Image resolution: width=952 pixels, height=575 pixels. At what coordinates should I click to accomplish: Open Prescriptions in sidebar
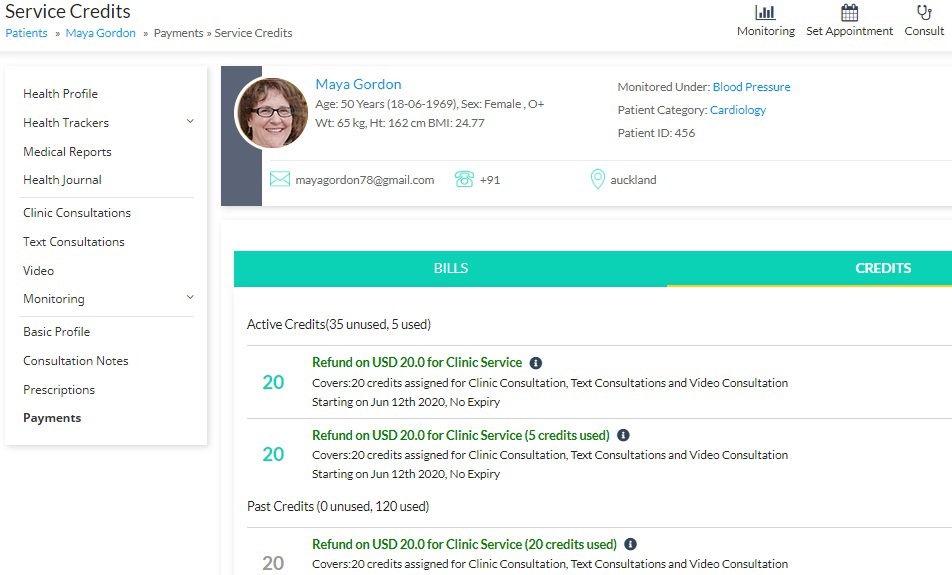coord(59,390)
